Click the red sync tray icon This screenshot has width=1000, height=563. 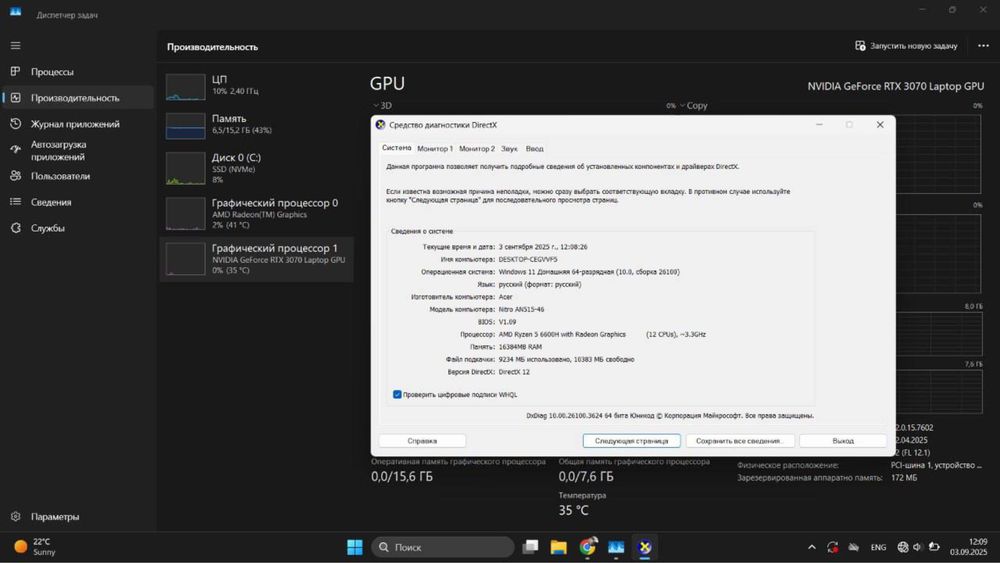coord(832,547)
